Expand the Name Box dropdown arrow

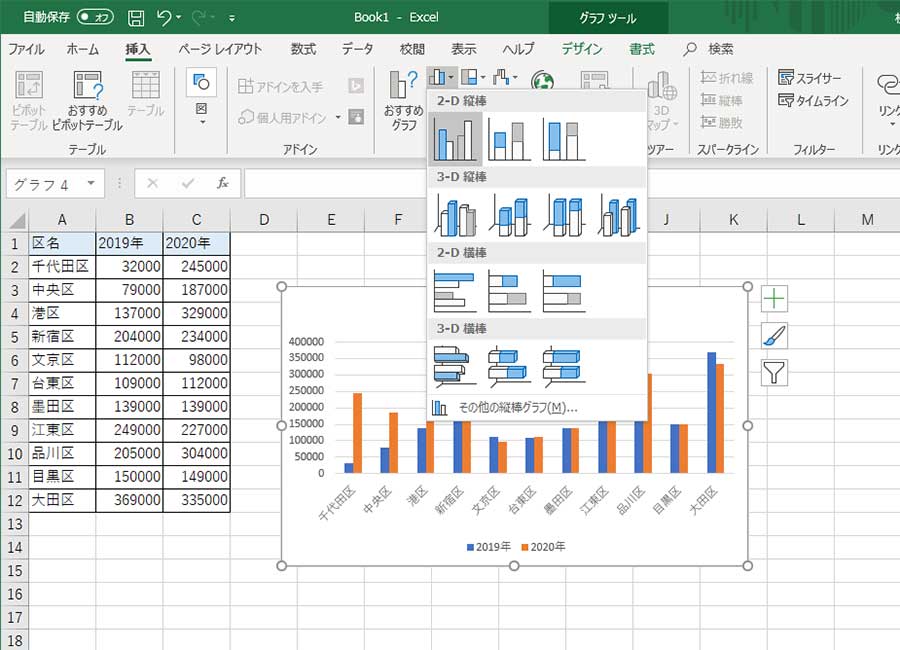(x=92, y=184)
